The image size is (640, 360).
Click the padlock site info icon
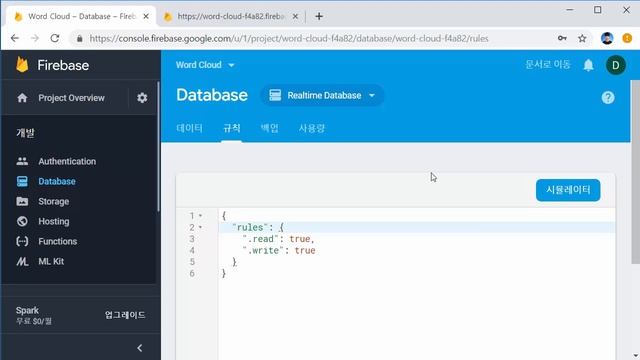point(80,38)
